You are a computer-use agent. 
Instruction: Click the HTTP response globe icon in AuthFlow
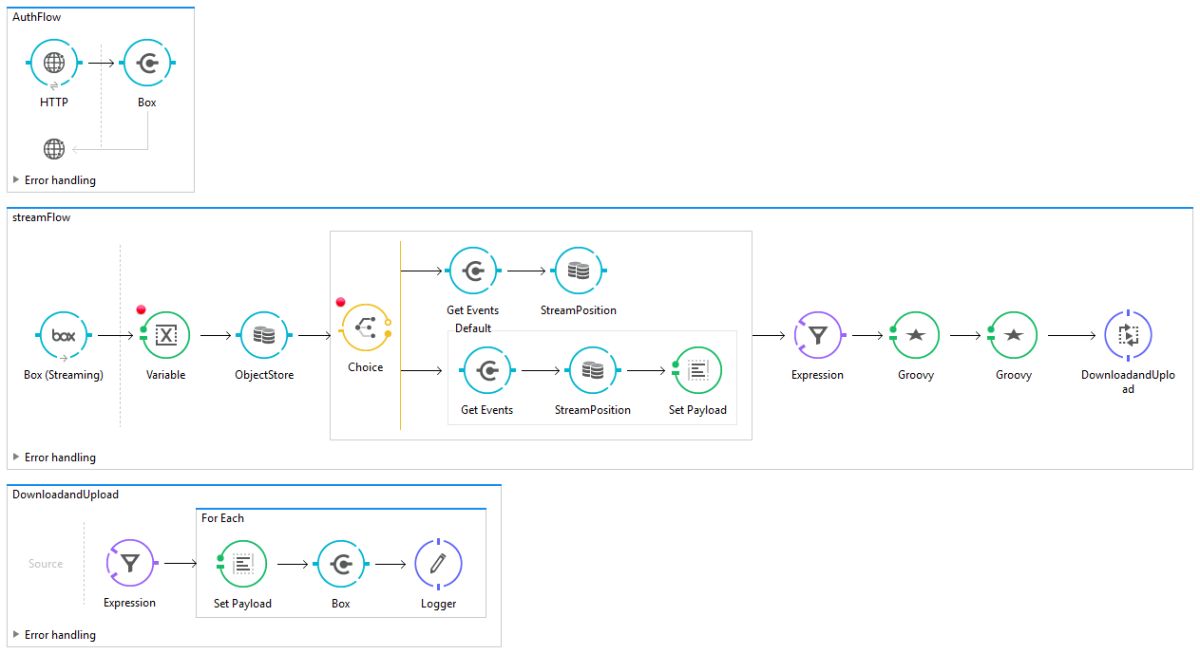click(54, 149)
